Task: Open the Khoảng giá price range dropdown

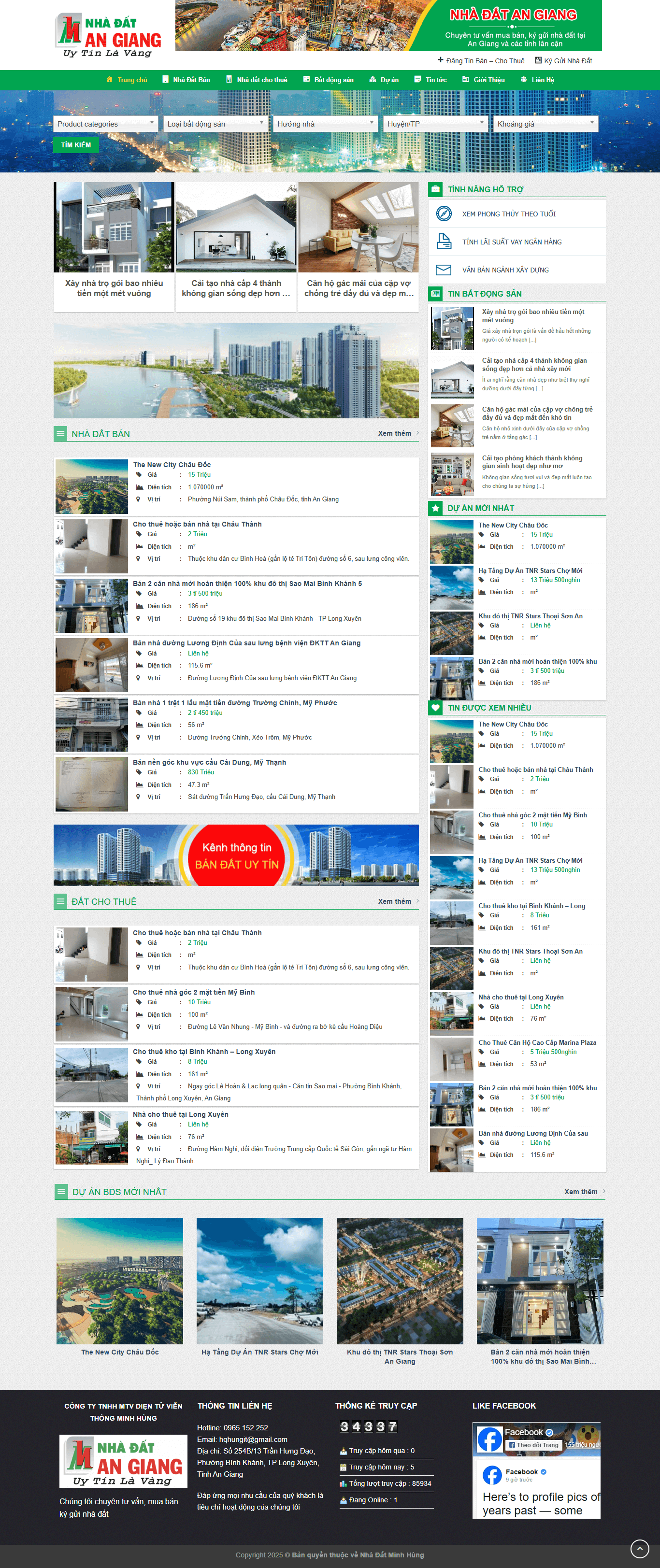Action: [545, 124]
